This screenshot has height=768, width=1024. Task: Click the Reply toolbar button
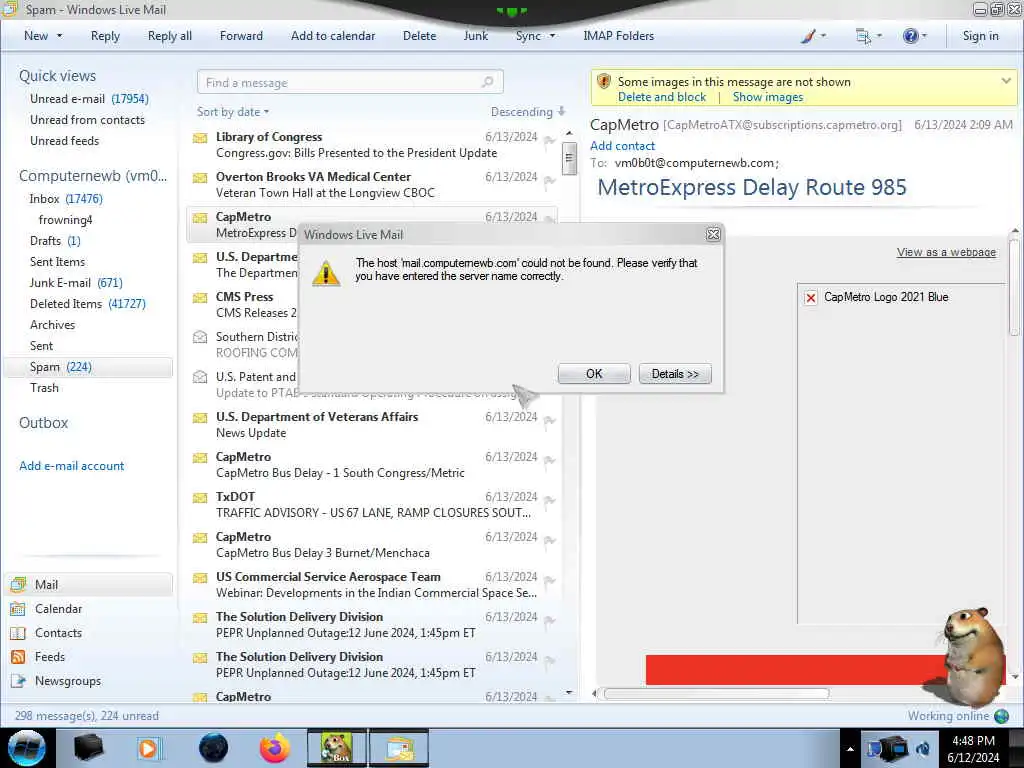point(105,36)
